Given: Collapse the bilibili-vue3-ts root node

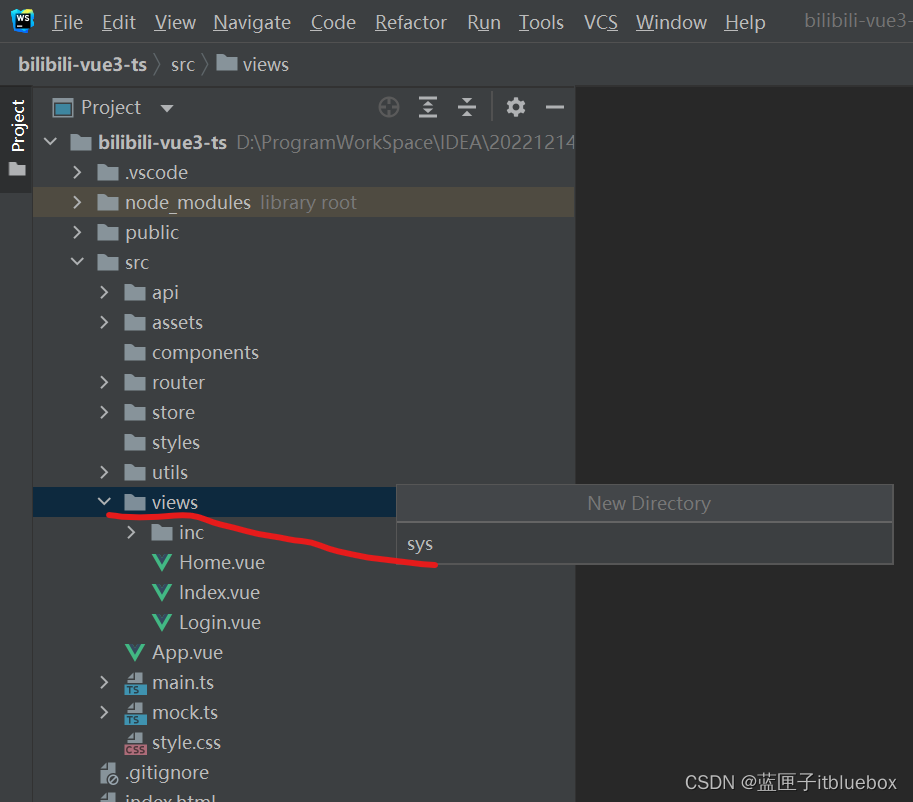Looking at the screenshot, I should [51, 142].
